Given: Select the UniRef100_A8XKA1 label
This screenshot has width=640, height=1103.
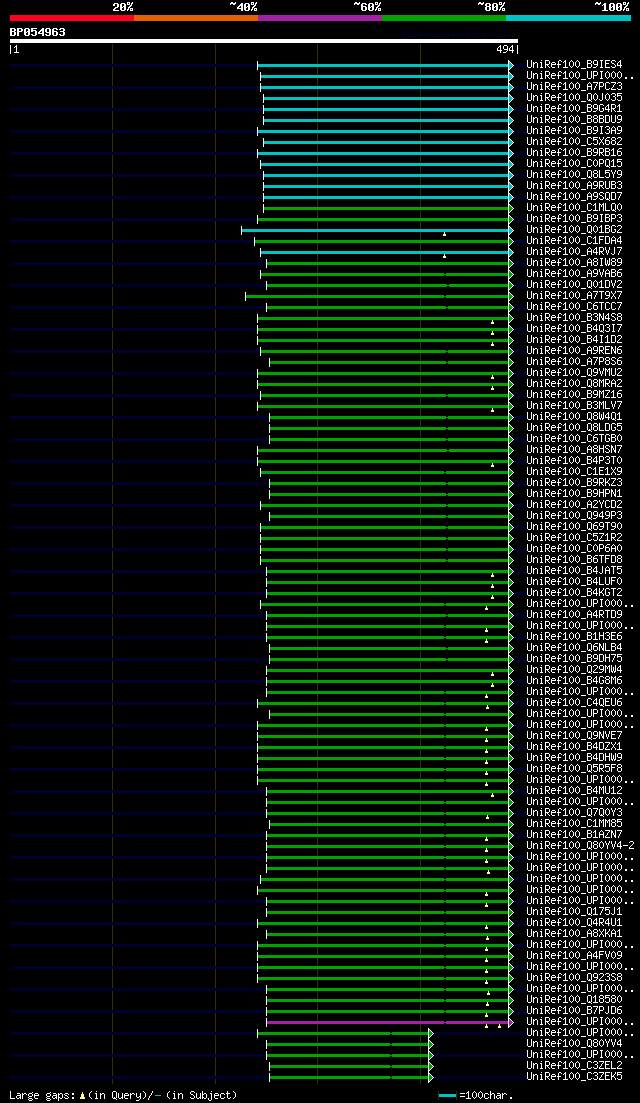Looking at the screenshot, I should [574, 933].
